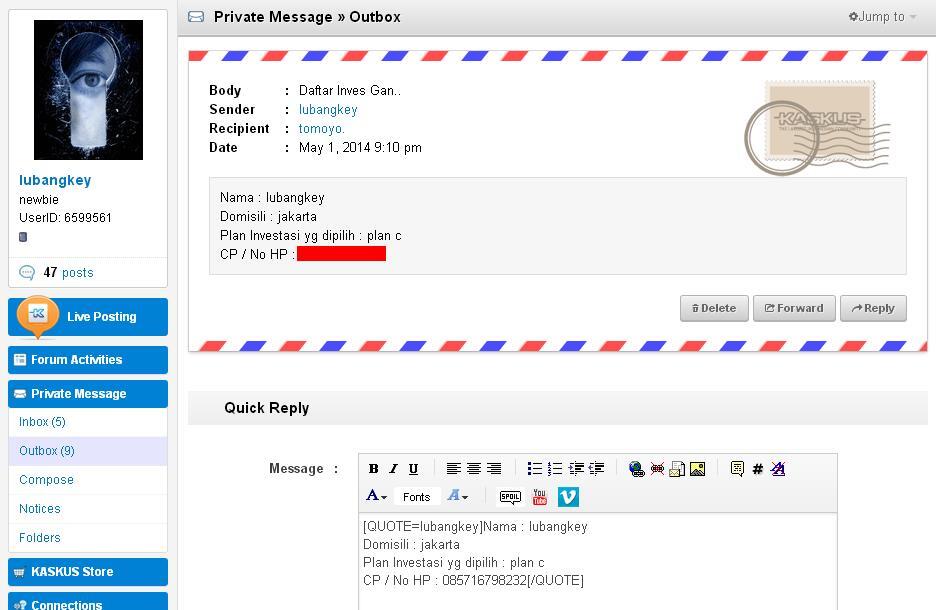Delete this private message
936x610 pixels.
tap(714, 309)
